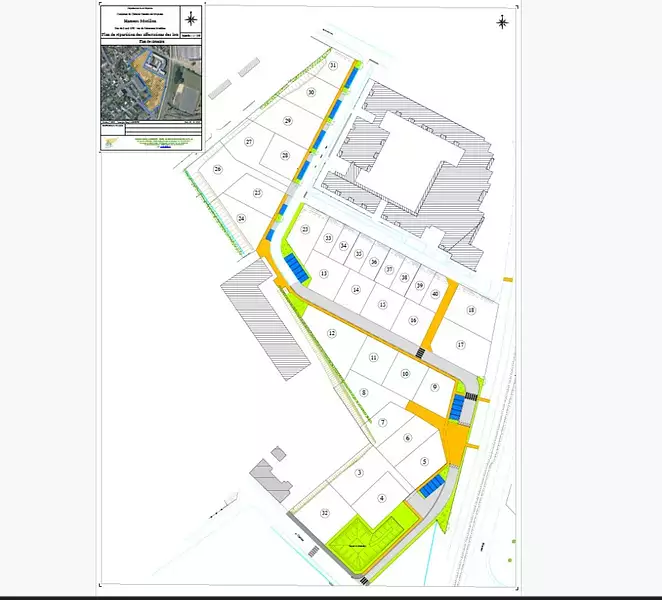This screenshot has width=662, height=600.
Task: Click the blue parking block beside lot 5
Action: click(431, 486)
